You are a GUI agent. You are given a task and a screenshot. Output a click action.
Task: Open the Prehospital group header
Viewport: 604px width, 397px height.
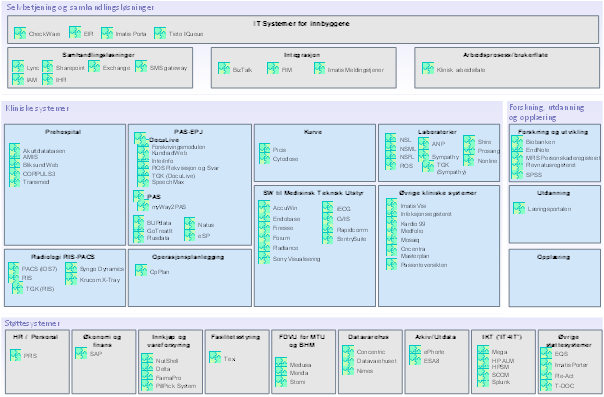coord(63,132)
